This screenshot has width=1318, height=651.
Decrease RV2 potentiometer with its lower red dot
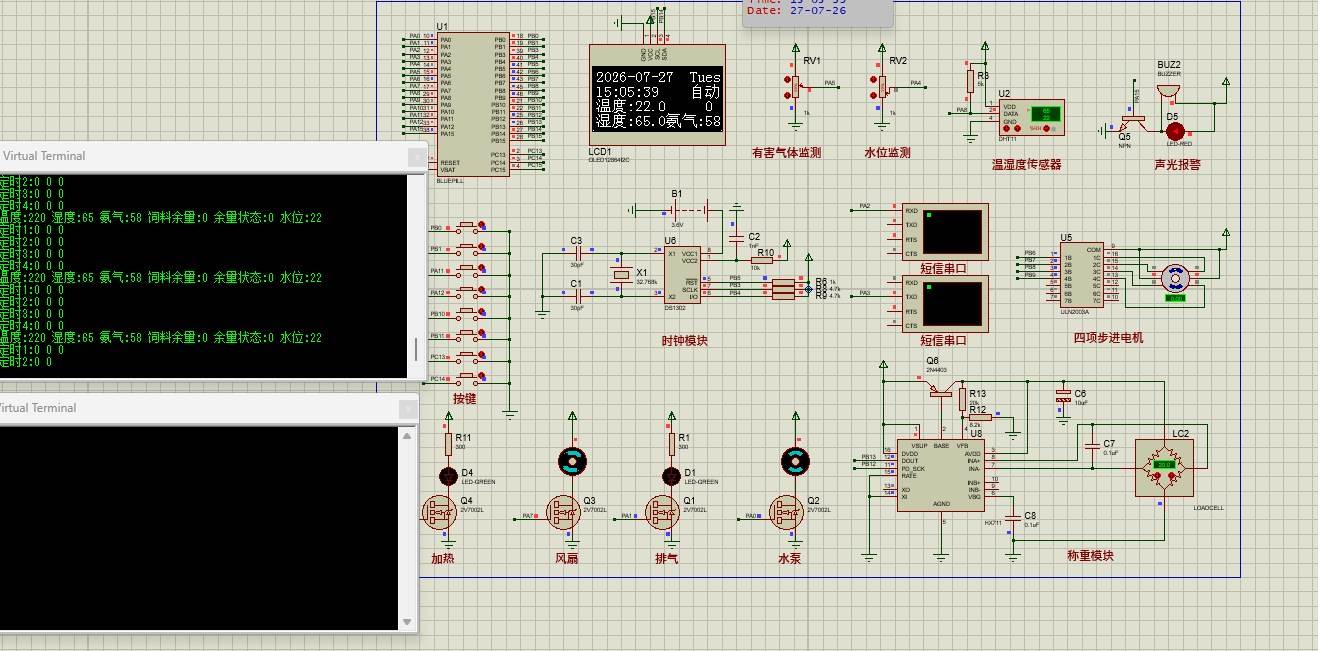874,95
